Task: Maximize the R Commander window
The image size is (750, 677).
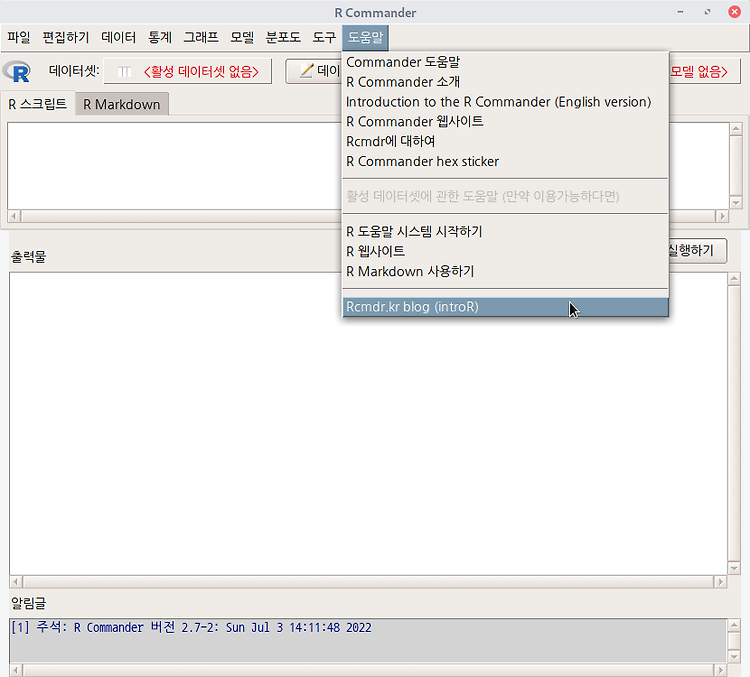Action: (707, 12)
